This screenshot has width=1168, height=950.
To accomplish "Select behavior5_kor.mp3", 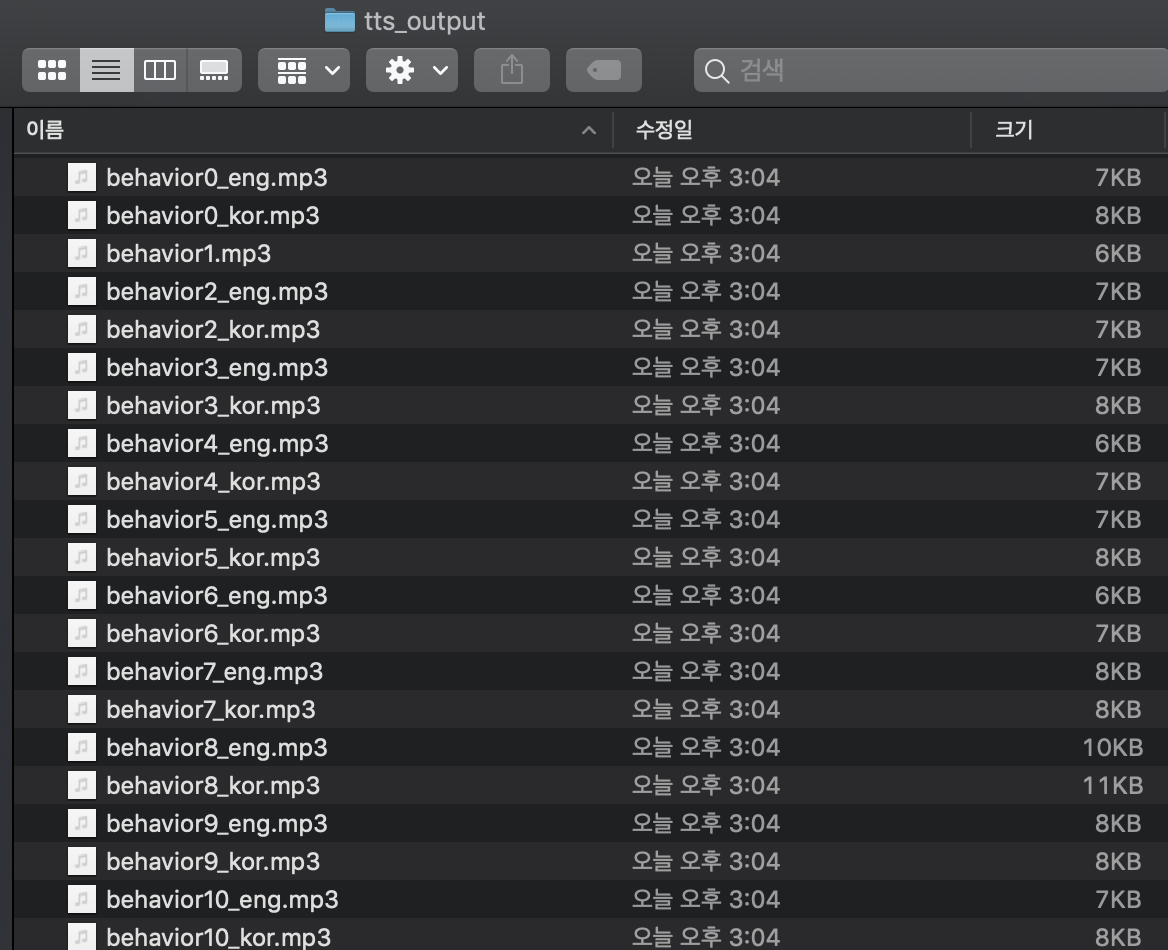I will coord(591,557).
